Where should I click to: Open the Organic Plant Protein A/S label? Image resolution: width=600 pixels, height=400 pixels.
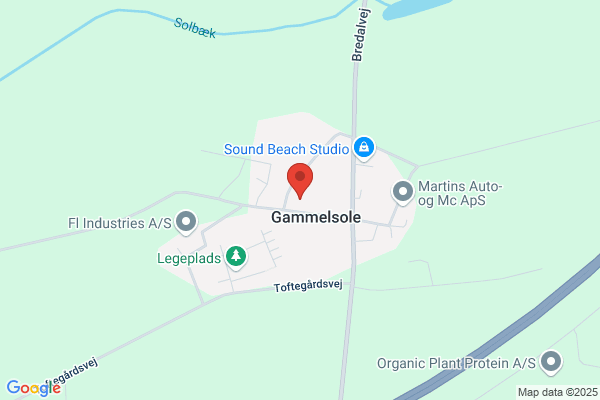(x=456, y=363)
